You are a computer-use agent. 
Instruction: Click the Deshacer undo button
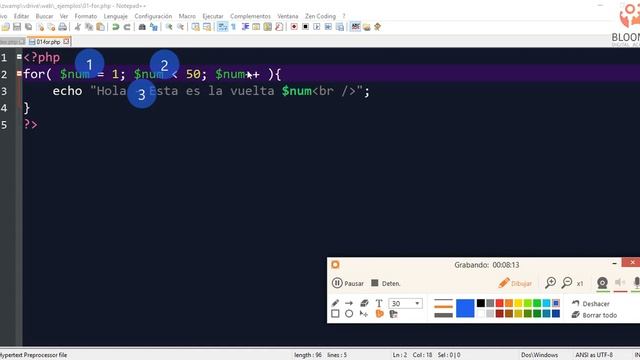click(x=591, y=303)
